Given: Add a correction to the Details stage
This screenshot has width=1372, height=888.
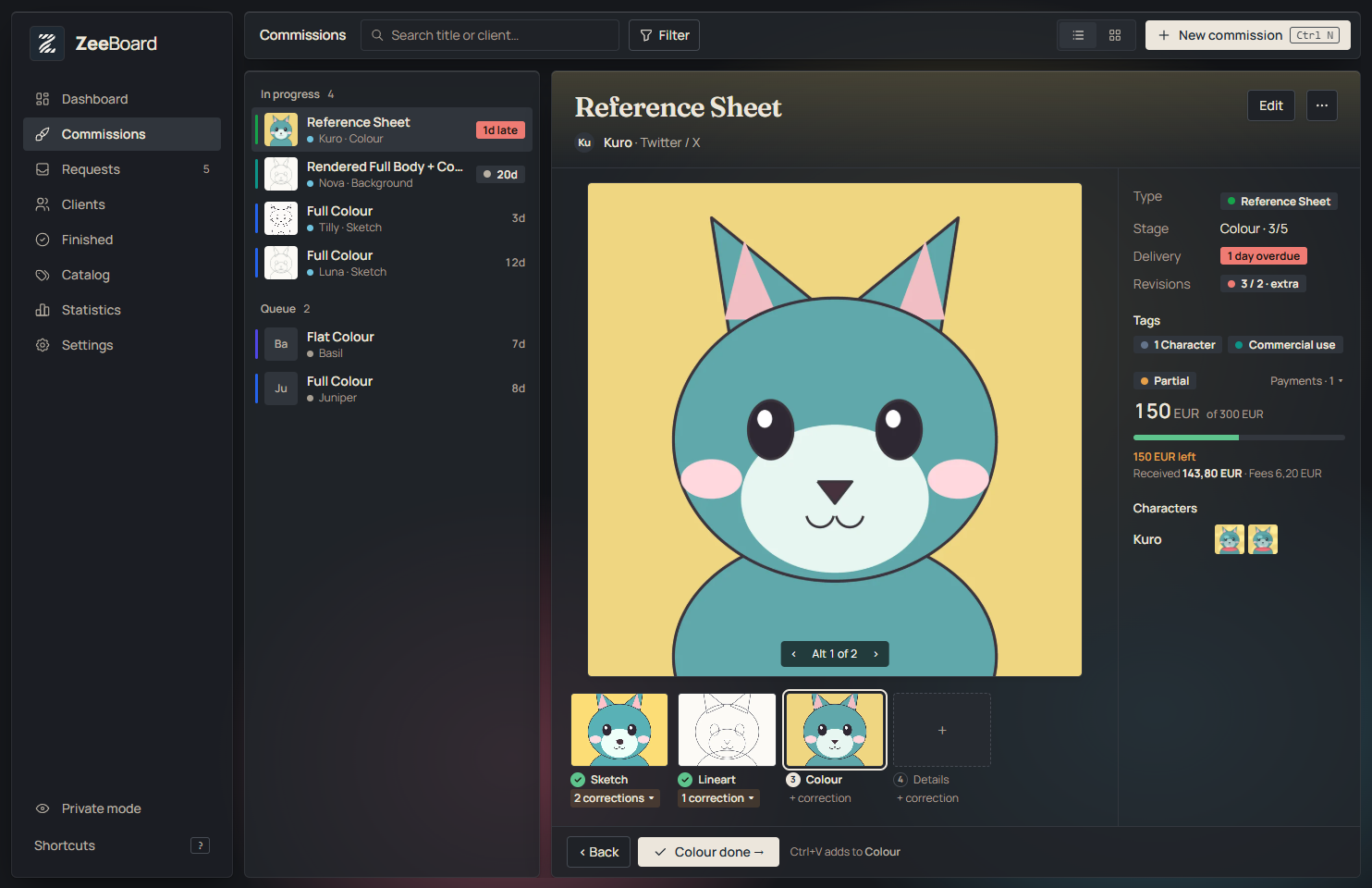Looking at the screenshot, I should tap(927, 798).
